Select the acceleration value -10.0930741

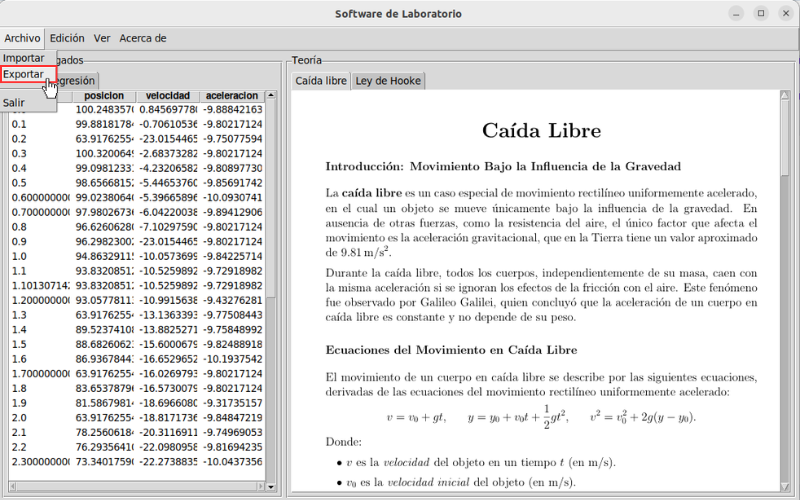pyautogui.click(x=232, y=198)
